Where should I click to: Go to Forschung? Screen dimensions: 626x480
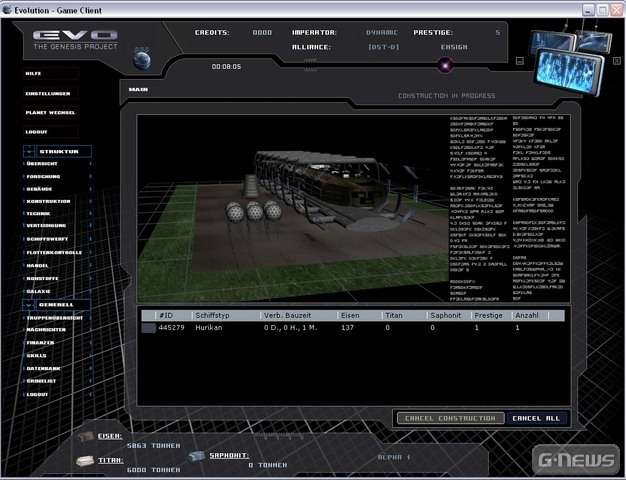[43, 177]
